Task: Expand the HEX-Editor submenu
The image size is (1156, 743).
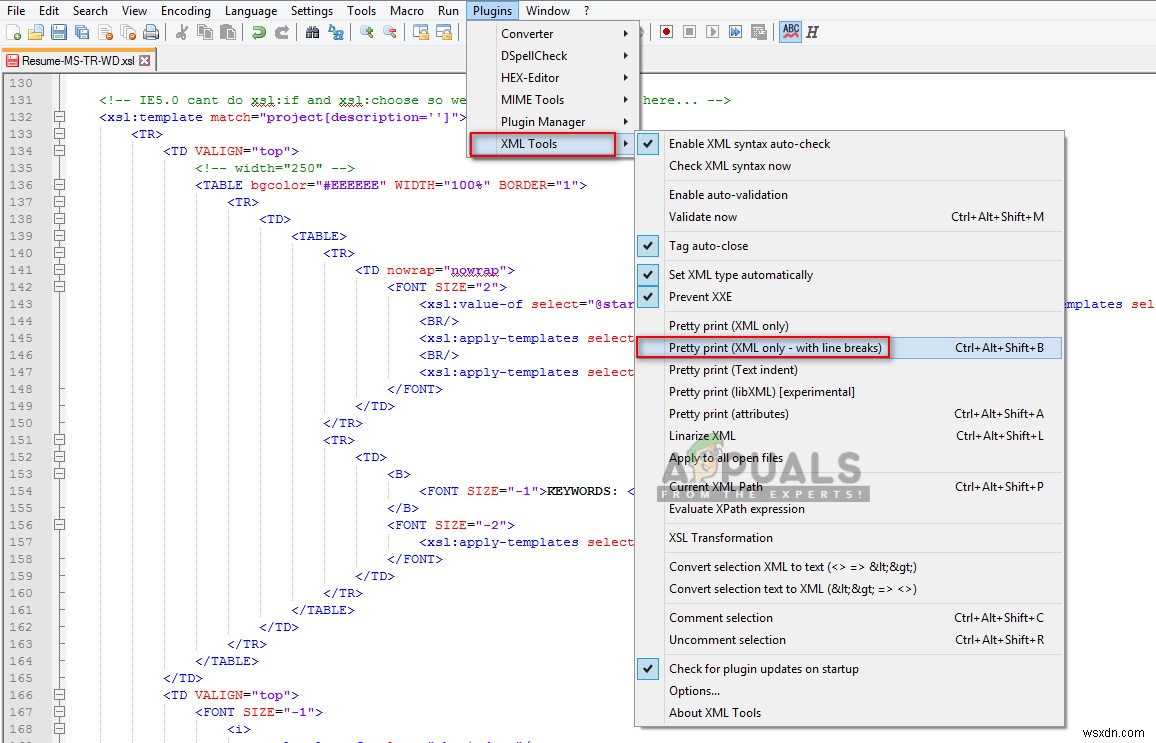Action: point(553,78)
